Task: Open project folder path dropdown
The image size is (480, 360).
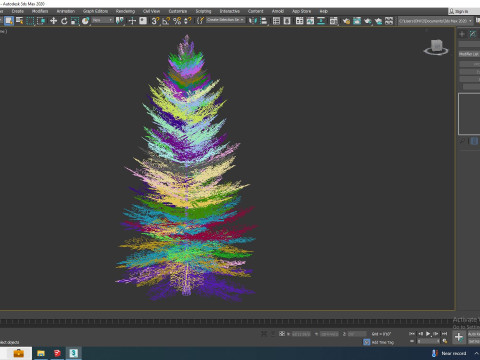Action: [x=435, y=21]
